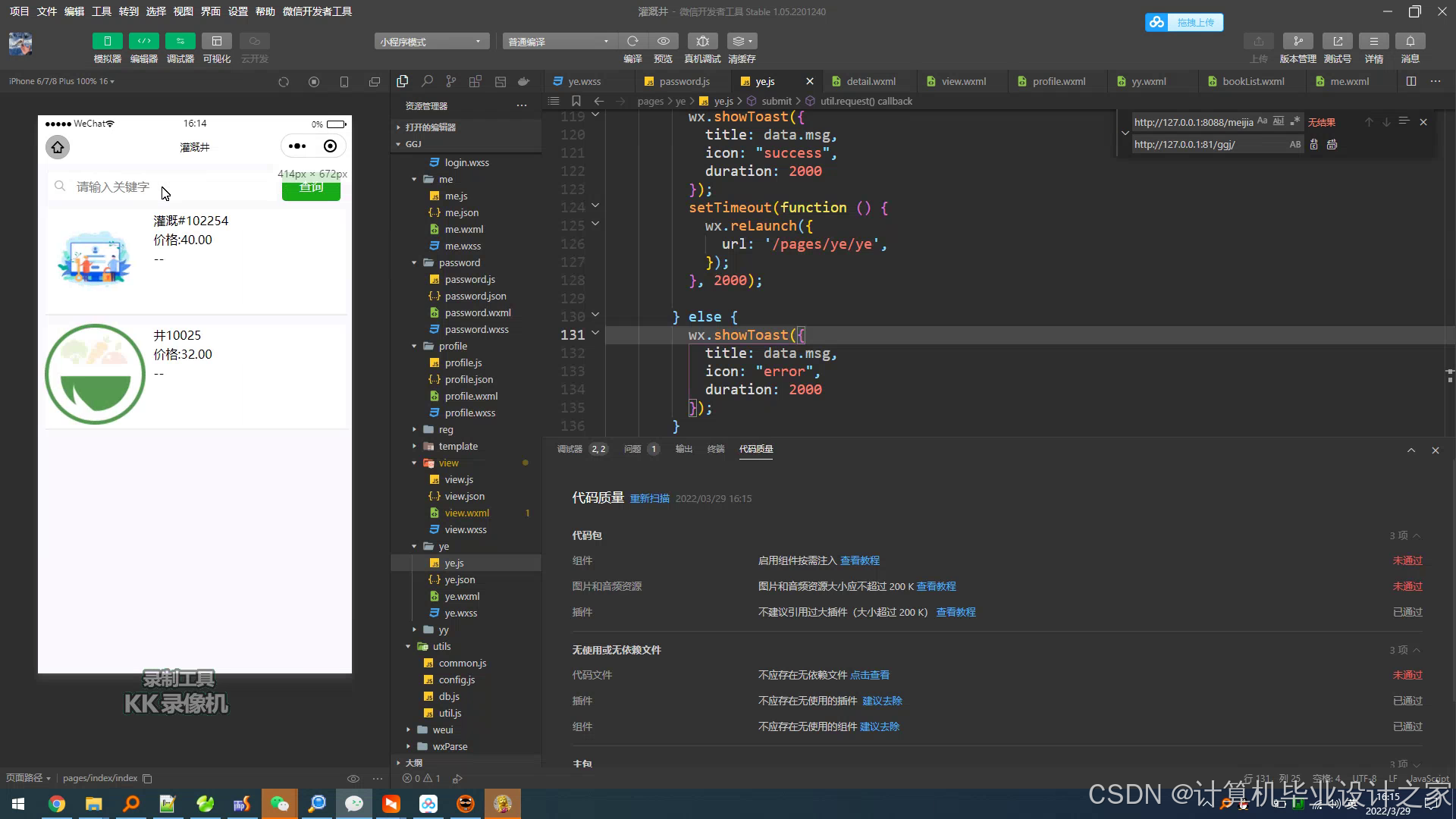Open the 设置 menu
1456x819 pixels.
(237, 11)
